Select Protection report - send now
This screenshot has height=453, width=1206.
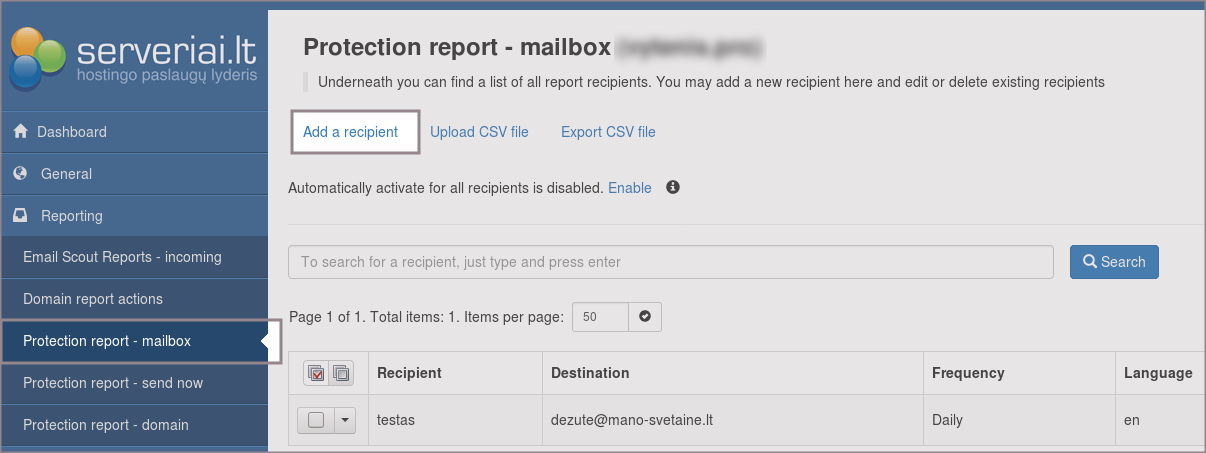pyautogui.click(x=113, y=383)
